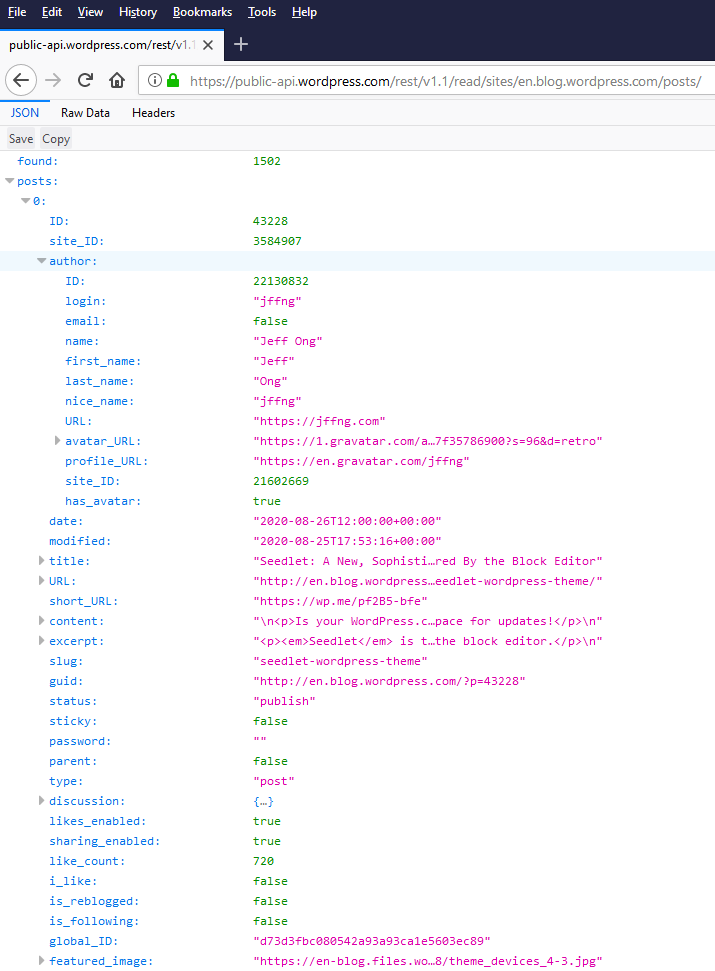Select the site_ID value 3584907
This screenshot has width=715, height=971.
click(277, 241)
